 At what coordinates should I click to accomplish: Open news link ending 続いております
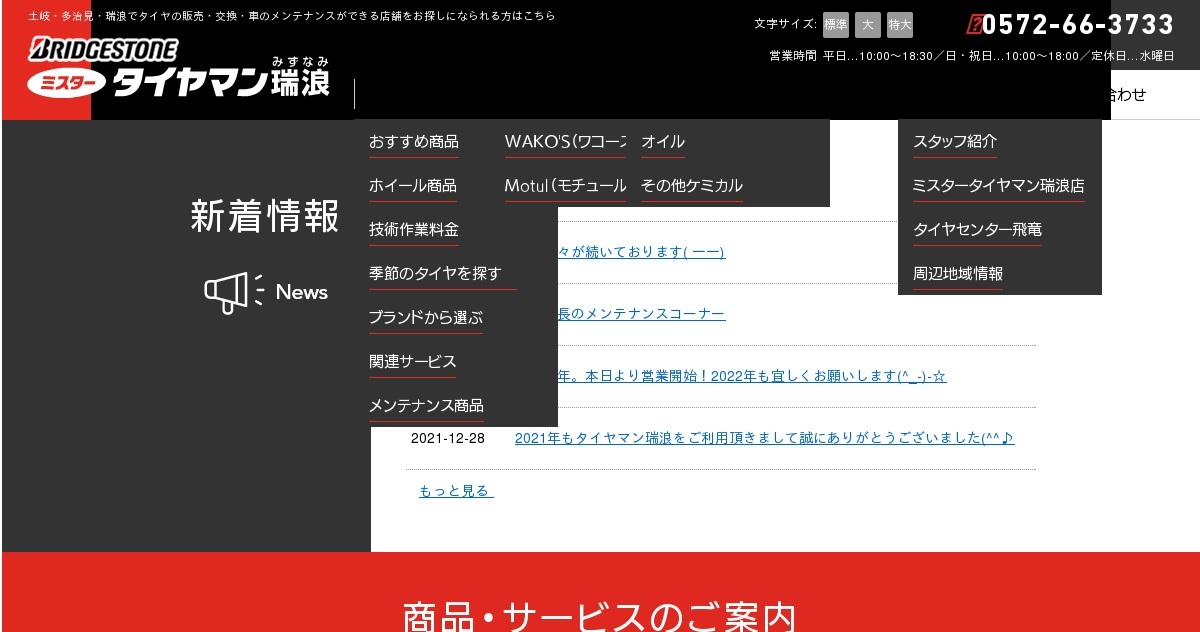click(x=641, y=252)
